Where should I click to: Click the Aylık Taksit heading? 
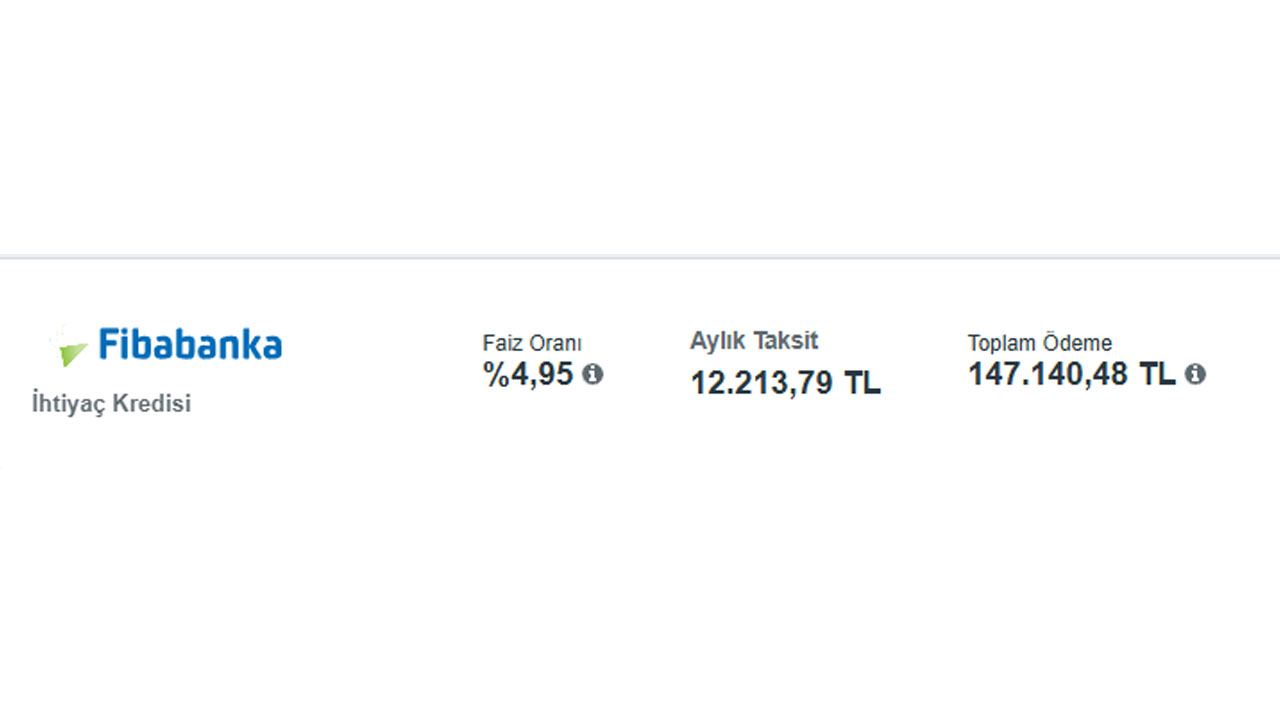tap(754, 341)
